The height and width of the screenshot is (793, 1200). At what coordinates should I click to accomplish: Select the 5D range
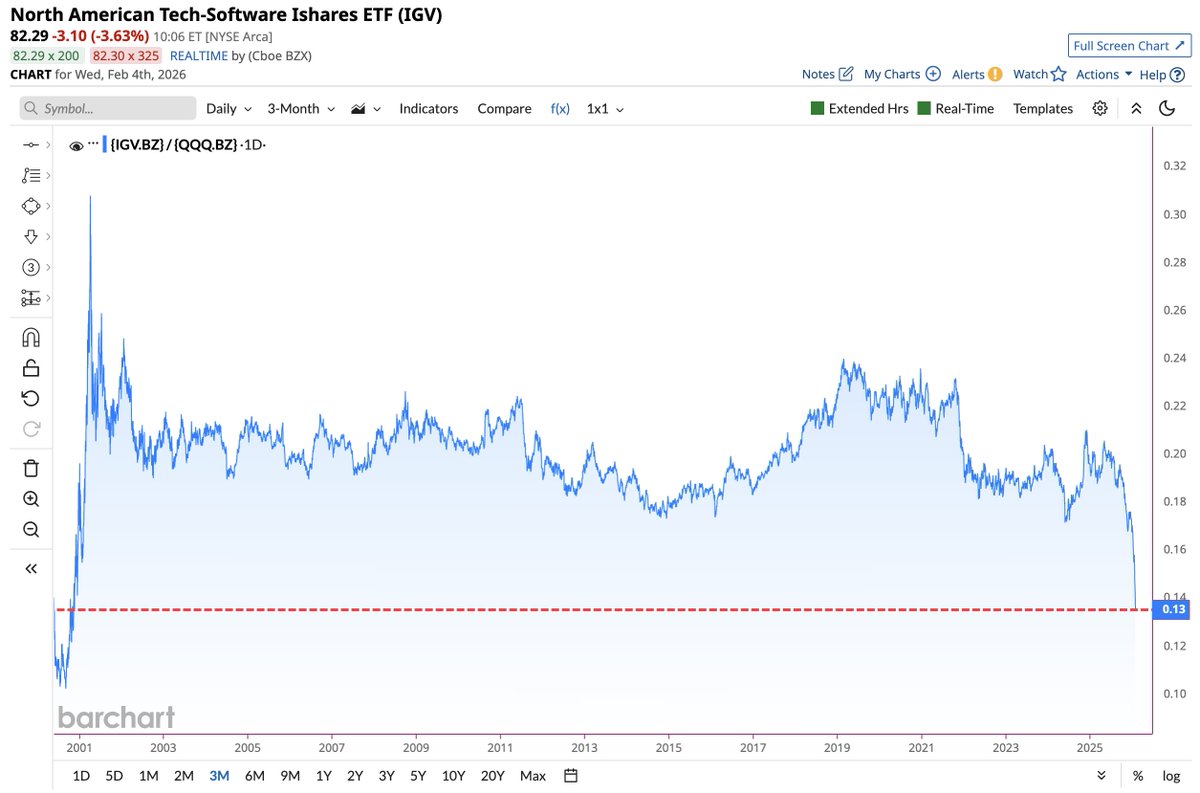click(x=115, y=775)
